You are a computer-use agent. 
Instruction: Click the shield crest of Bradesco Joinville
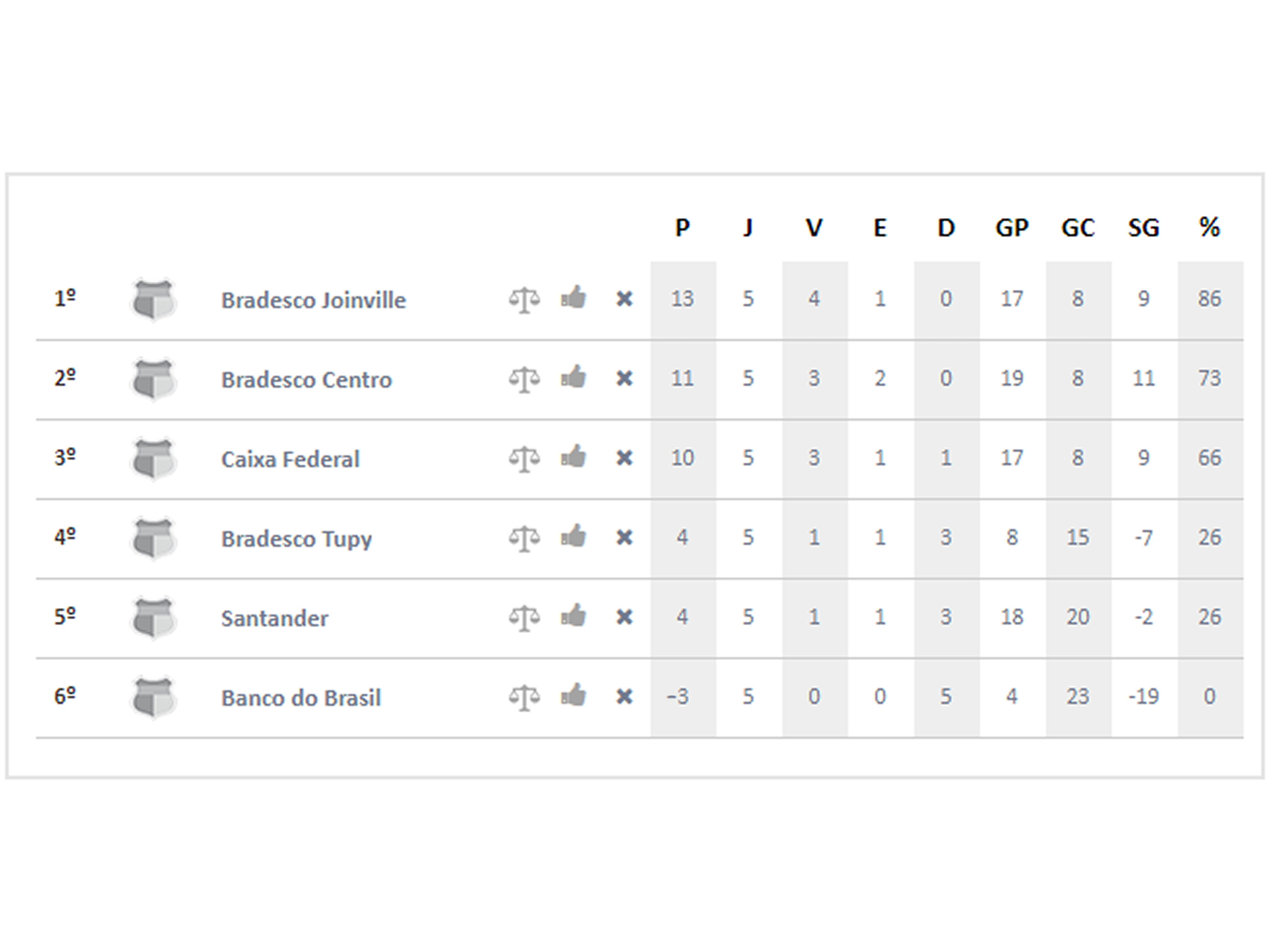tap(153, 299)
